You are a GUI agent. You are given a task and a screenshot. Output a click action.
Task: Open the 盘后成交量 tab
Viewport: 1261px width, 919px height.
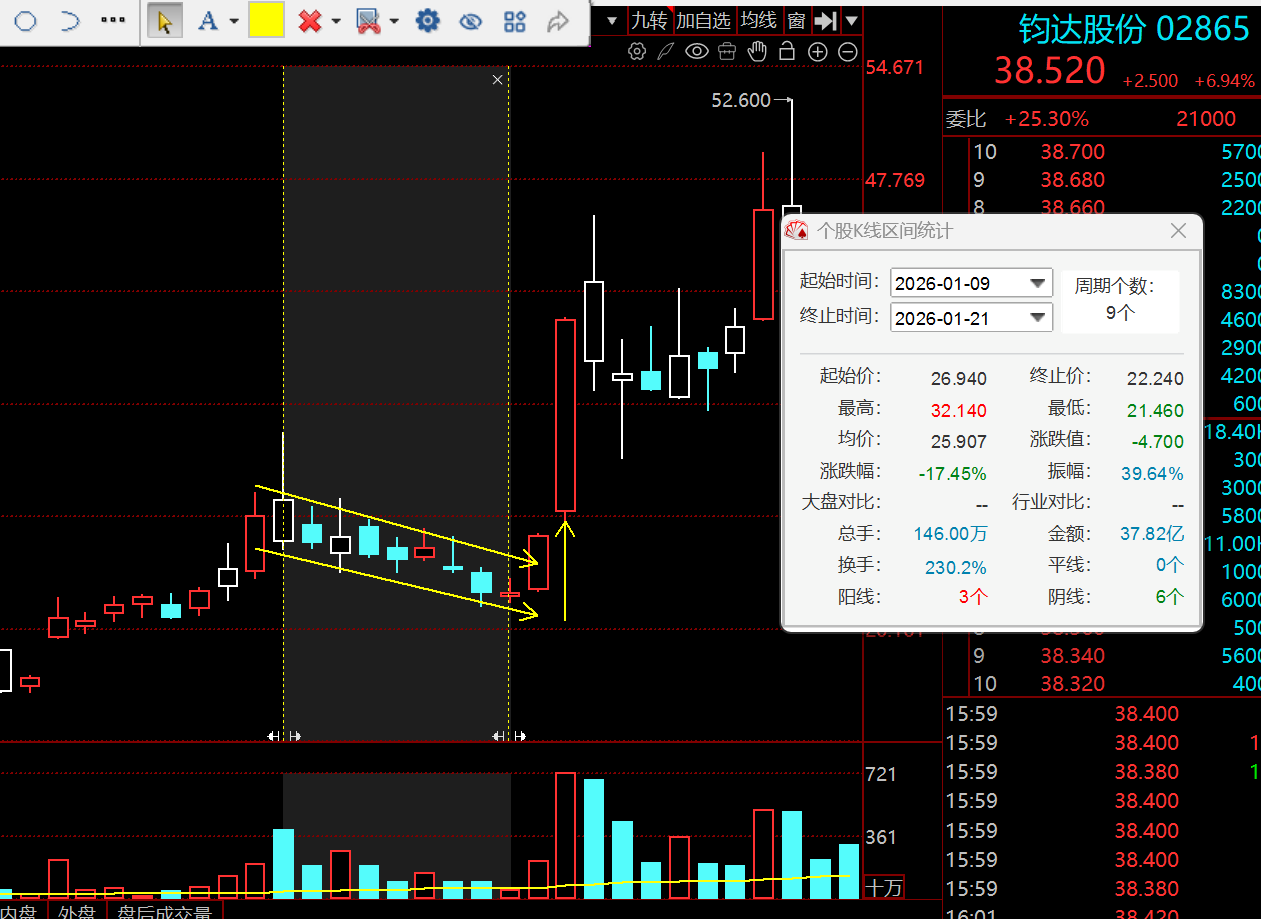(164, 911)
